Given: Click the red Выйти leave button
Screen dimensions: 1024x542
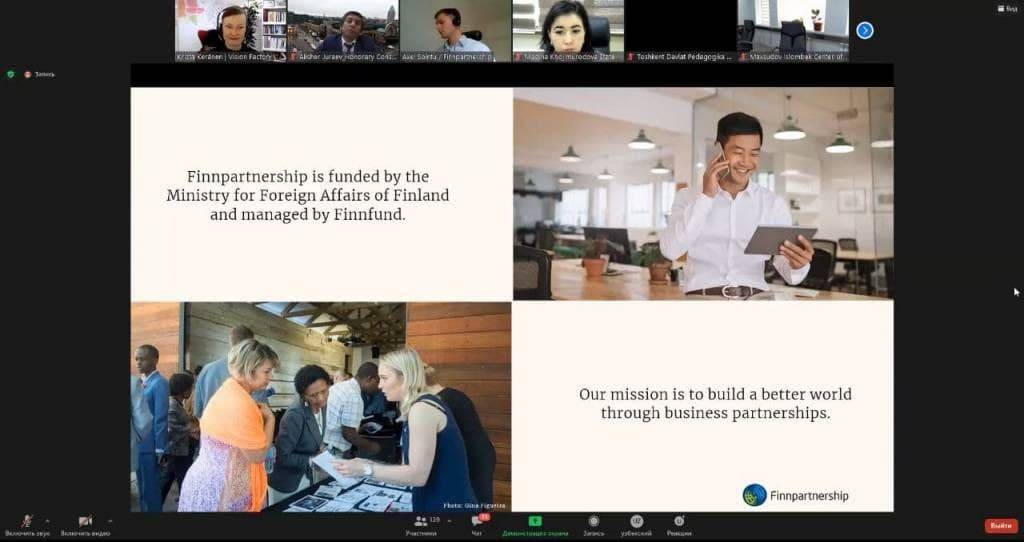Looking at the screenshot, I should pyautogui.click(x=1001, y=526).
